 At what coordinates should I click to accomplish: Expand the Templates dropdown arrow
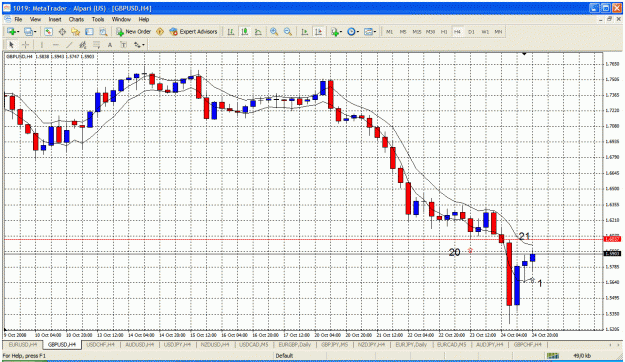click(375, 32)
